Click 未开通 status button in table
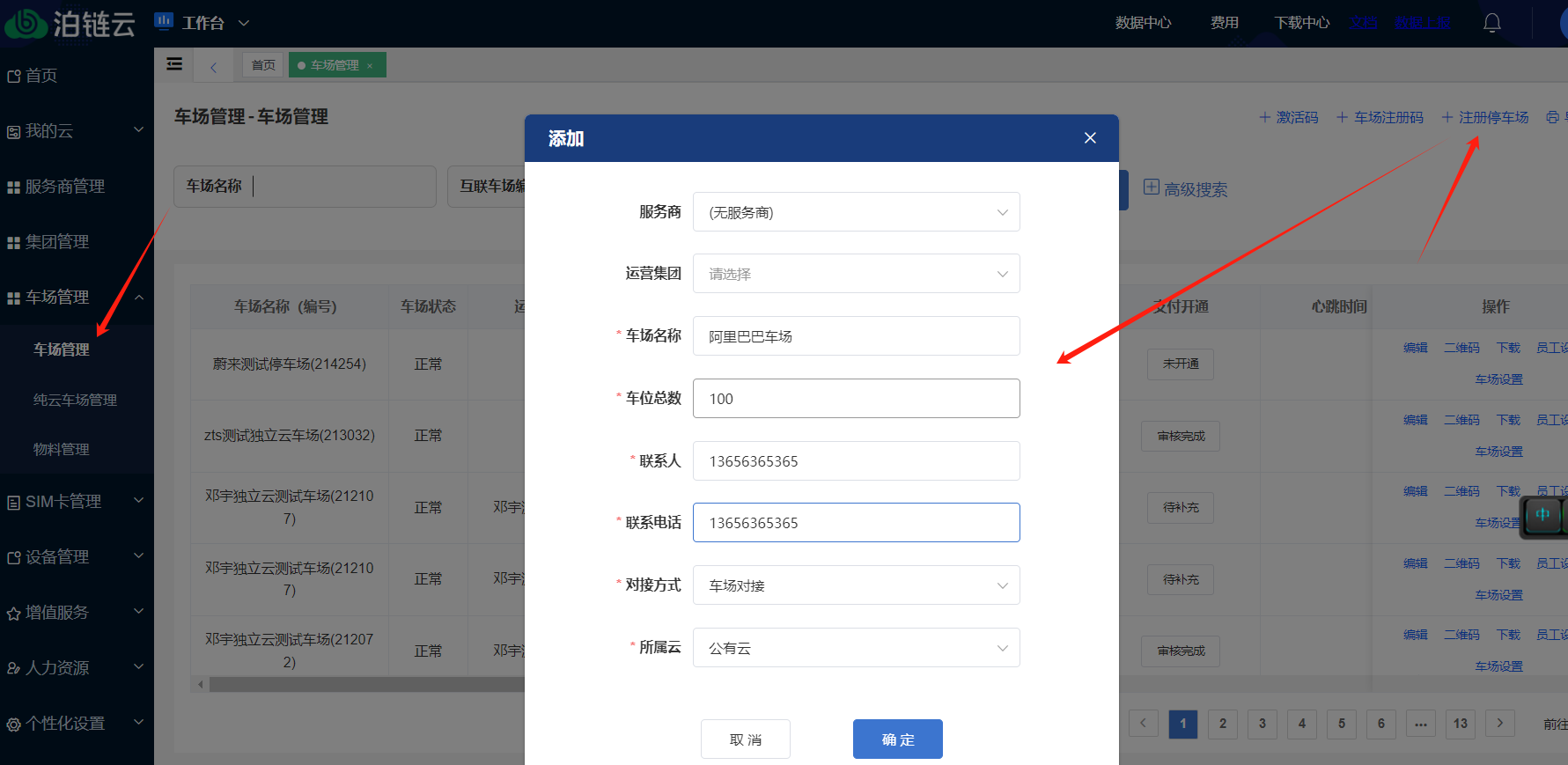Image resolution: width=1568 pixels, height=765 pixels. click(1180, 364)
